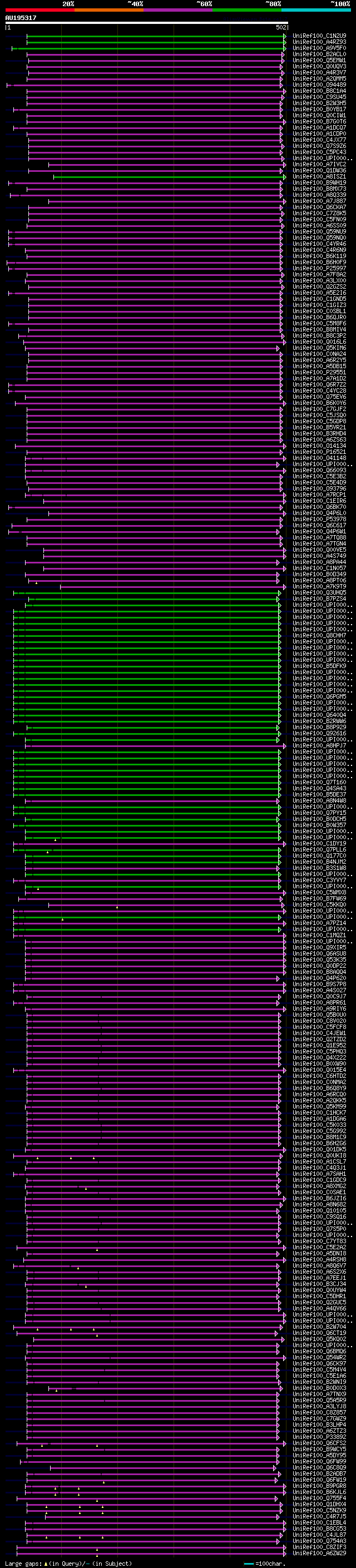The image size is (356, 1568).
Task: Select label UniRef100_Q6PGM5
Action: coord(319,697)
